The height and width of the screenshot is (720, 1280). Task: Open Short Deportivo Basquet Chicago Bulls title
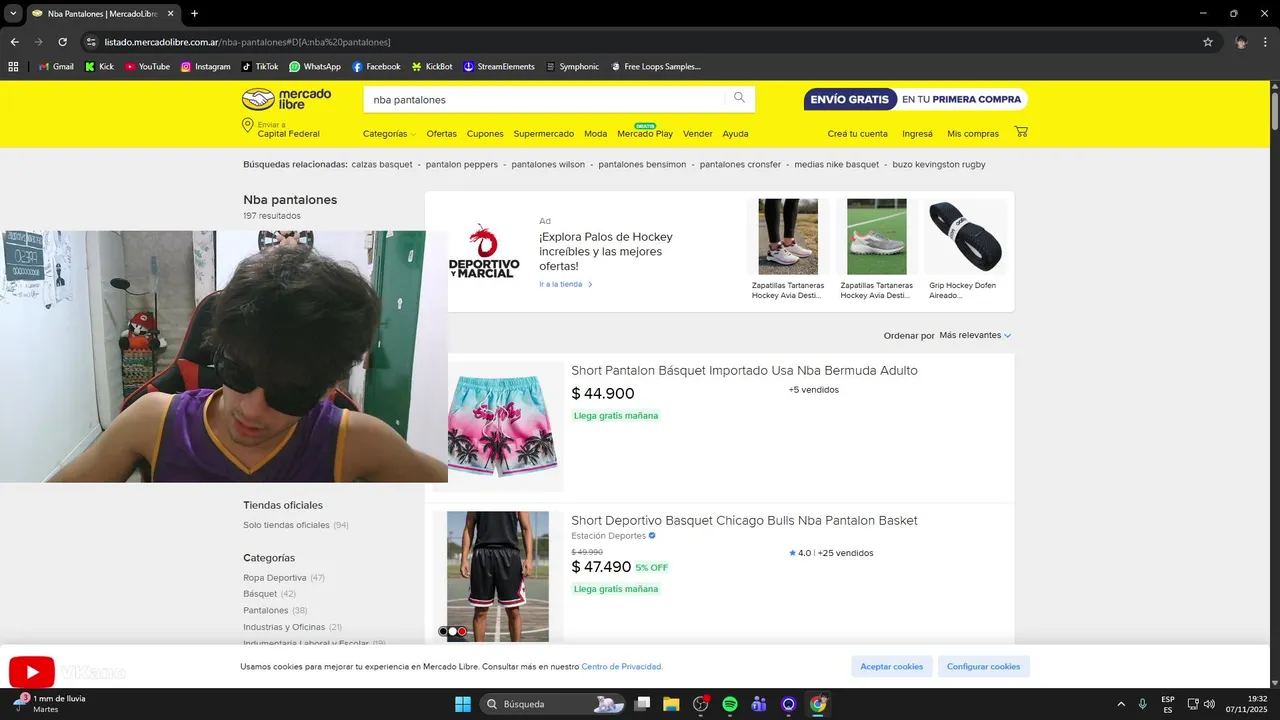tap(744, 520)
